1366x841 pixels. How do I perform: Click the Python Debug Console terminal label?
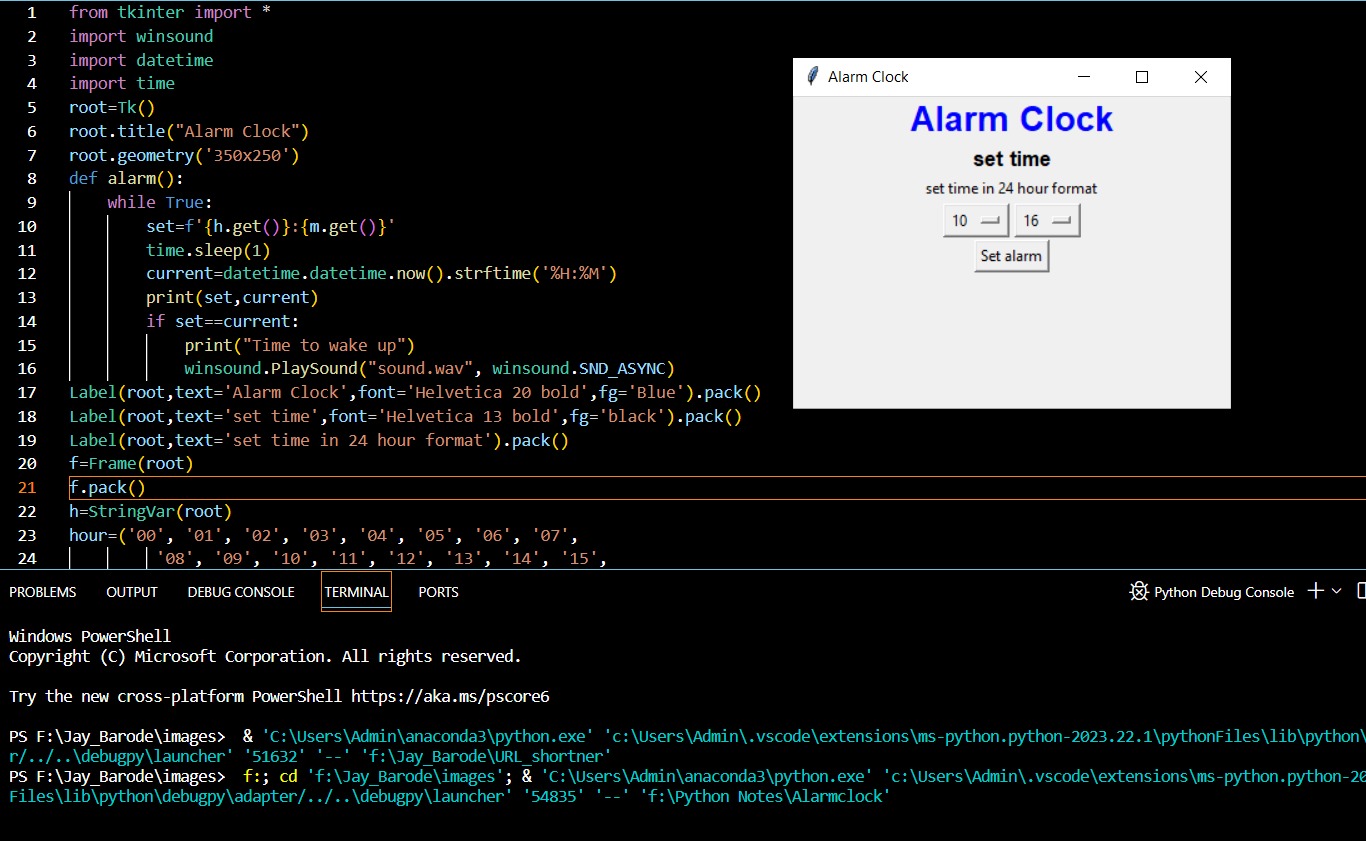(x=1224, y=592)
